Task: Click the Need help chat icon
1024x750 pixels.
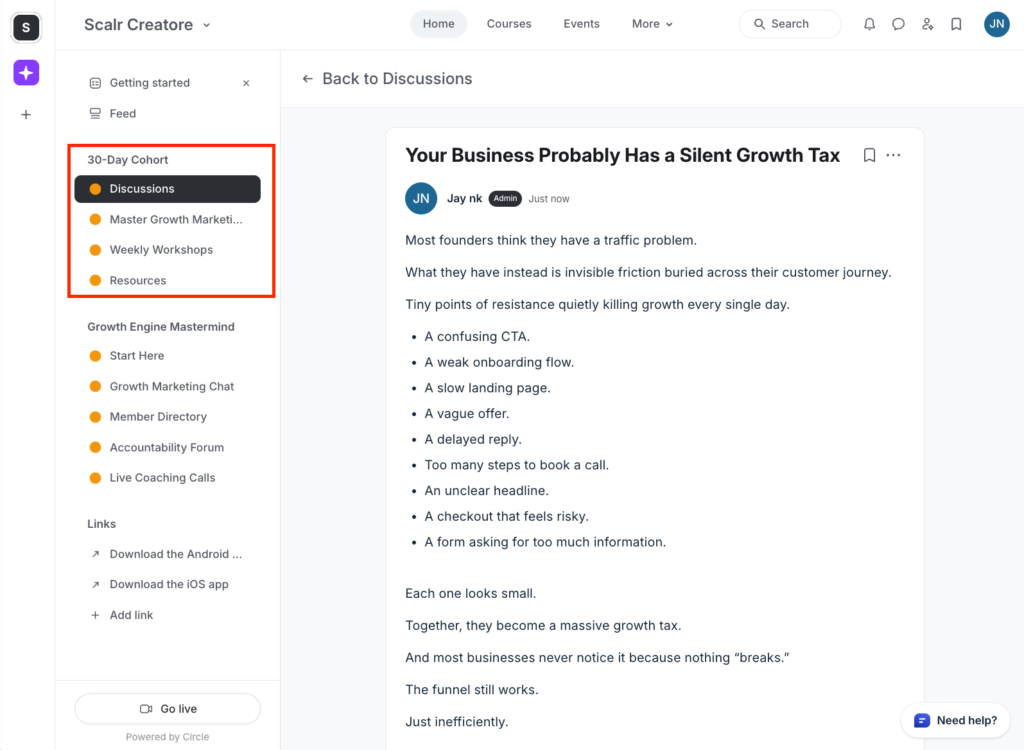Action: [x=921, y=721]
